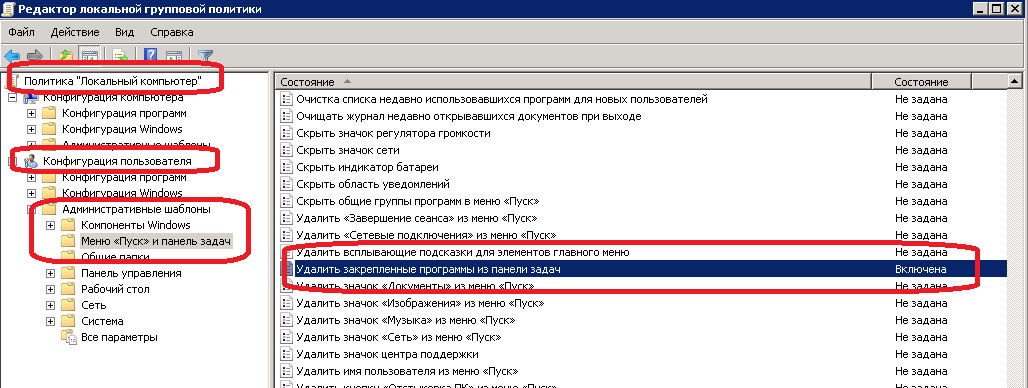
Task: Toggle the action pane toolbar icon
Action: (174, 56)
